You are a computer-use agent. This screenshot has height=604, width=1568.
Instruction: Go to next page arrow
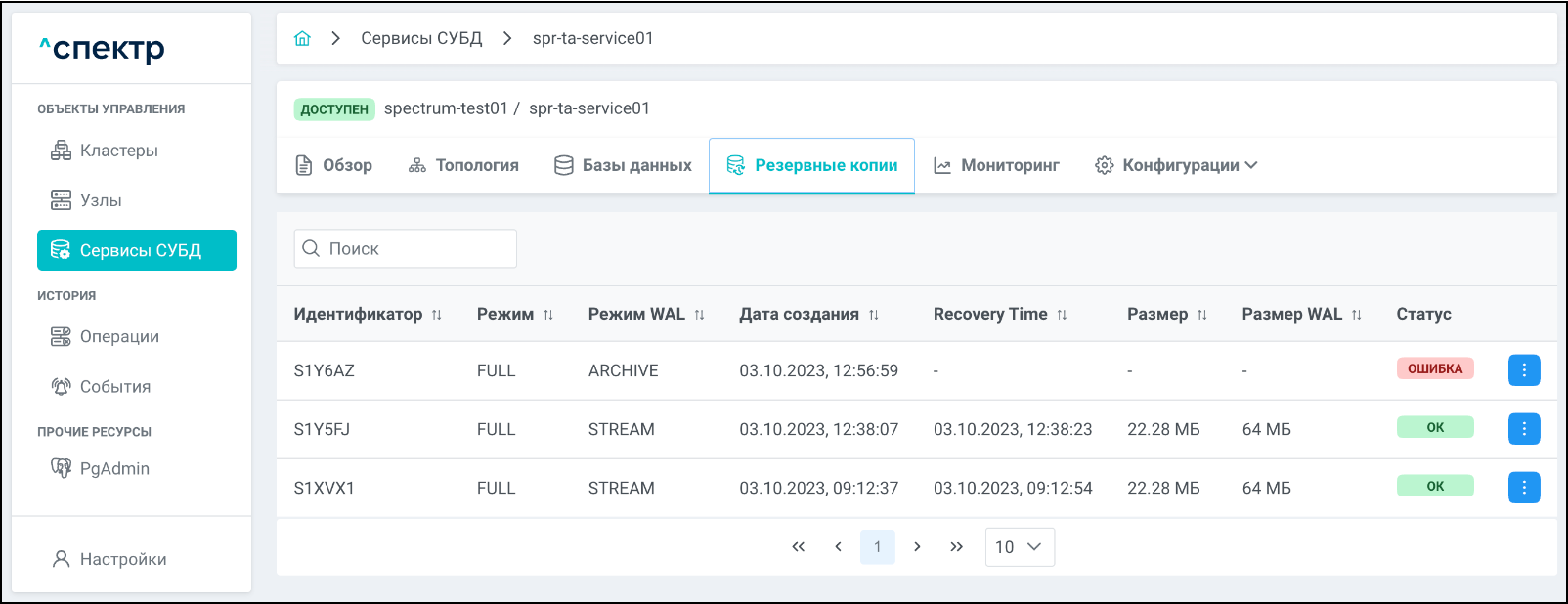click(917, 547)
